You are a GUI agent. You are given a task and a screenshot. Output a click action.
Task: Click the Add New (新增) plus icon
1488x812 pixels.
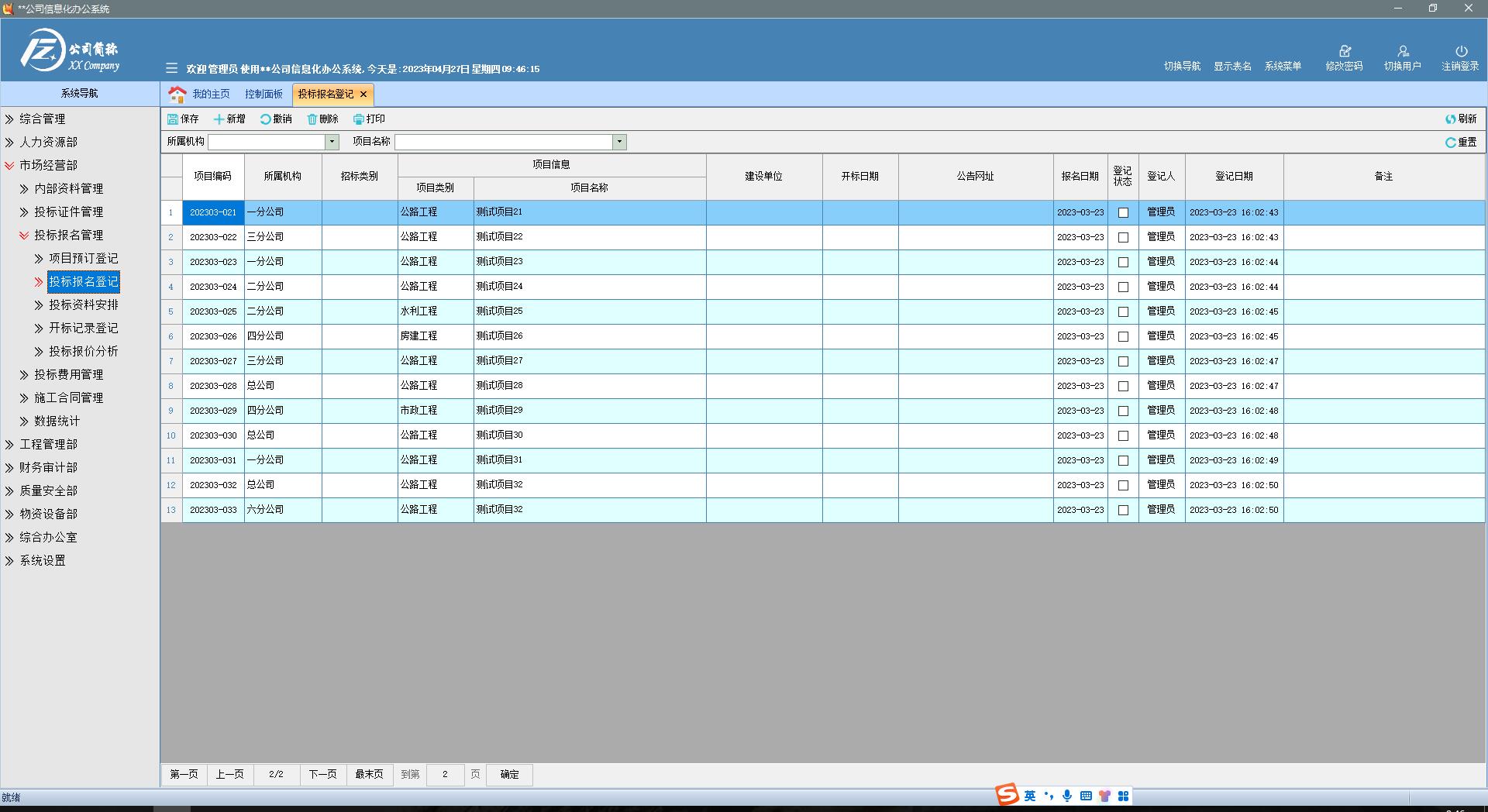tap(219, 119)
